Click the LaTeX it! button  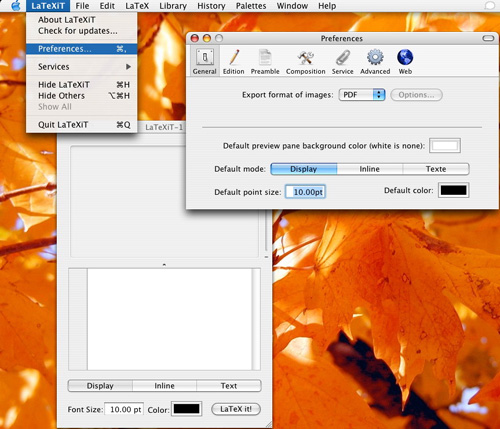[236, 409]
